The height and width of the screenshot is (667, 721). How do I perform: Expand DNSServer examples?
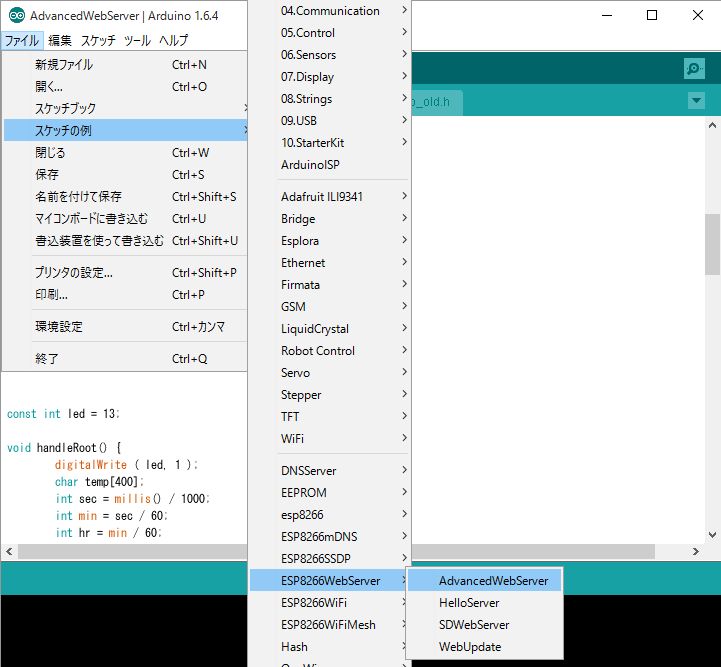coord(329,471)
